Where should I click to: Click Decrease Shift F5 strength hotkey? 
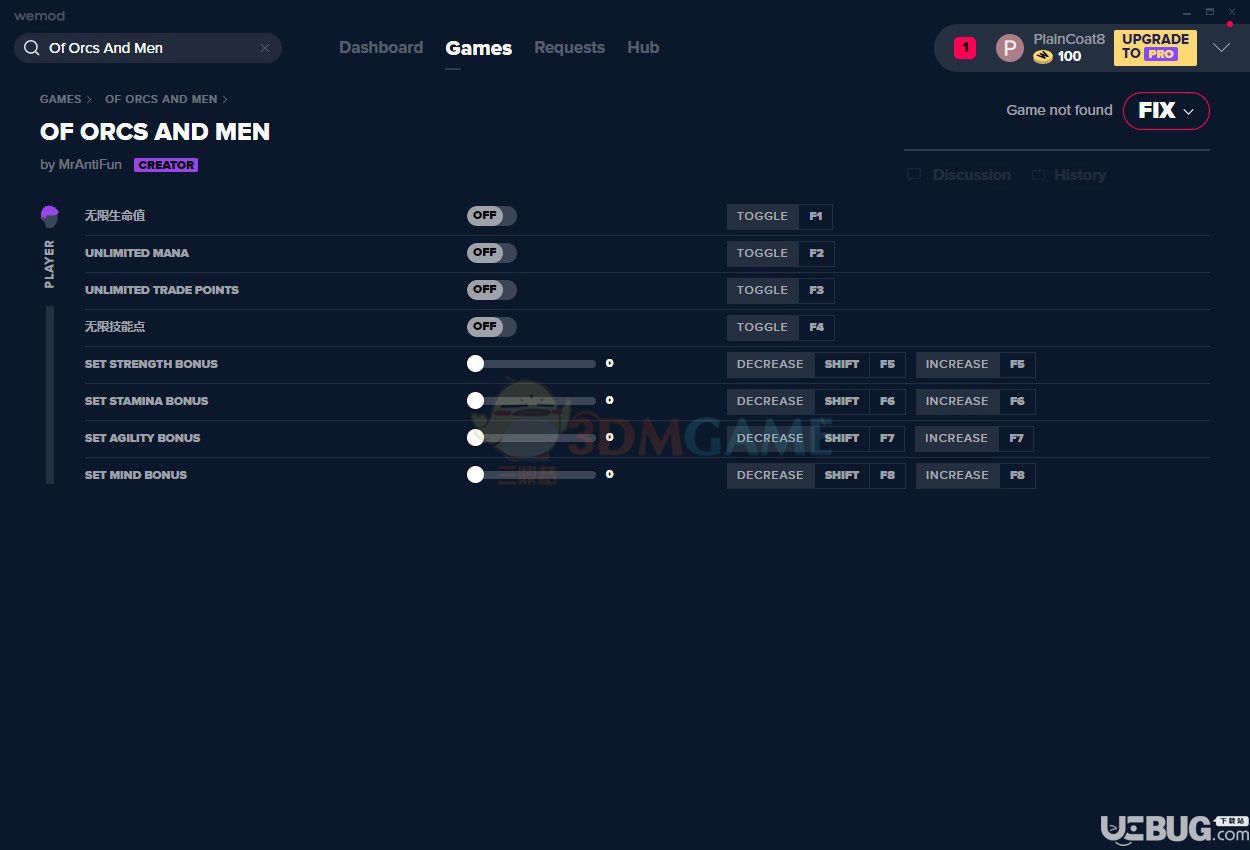816,364
